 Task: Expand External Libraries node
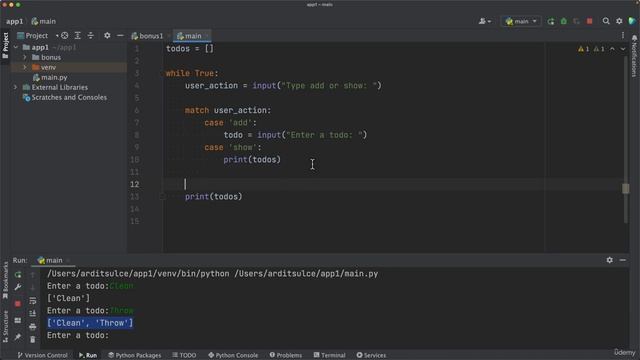click(16, 87)
